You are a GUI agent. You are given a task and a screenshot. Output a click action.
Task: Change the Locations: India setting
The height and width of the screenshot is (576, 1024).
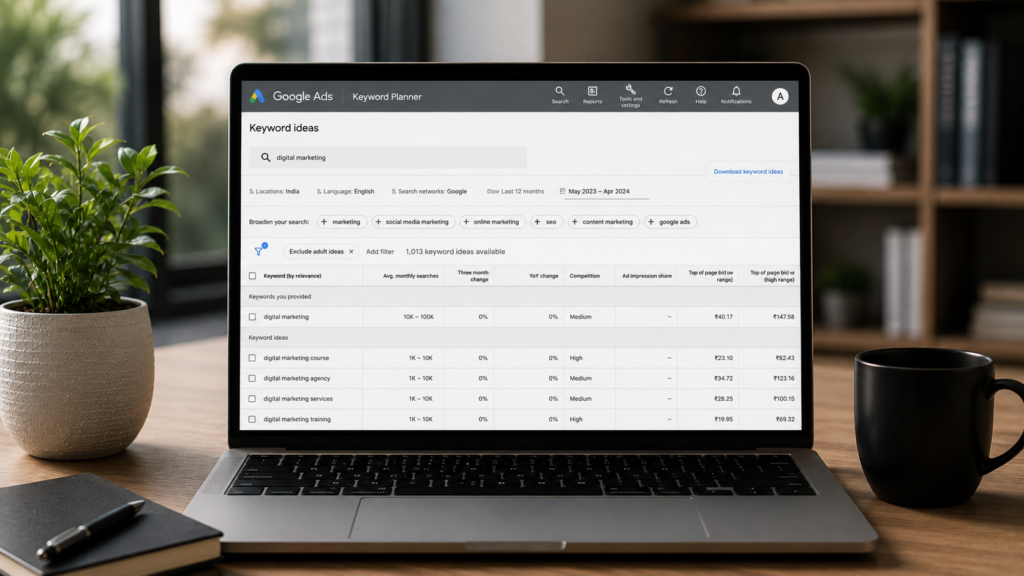click(274, 191)
